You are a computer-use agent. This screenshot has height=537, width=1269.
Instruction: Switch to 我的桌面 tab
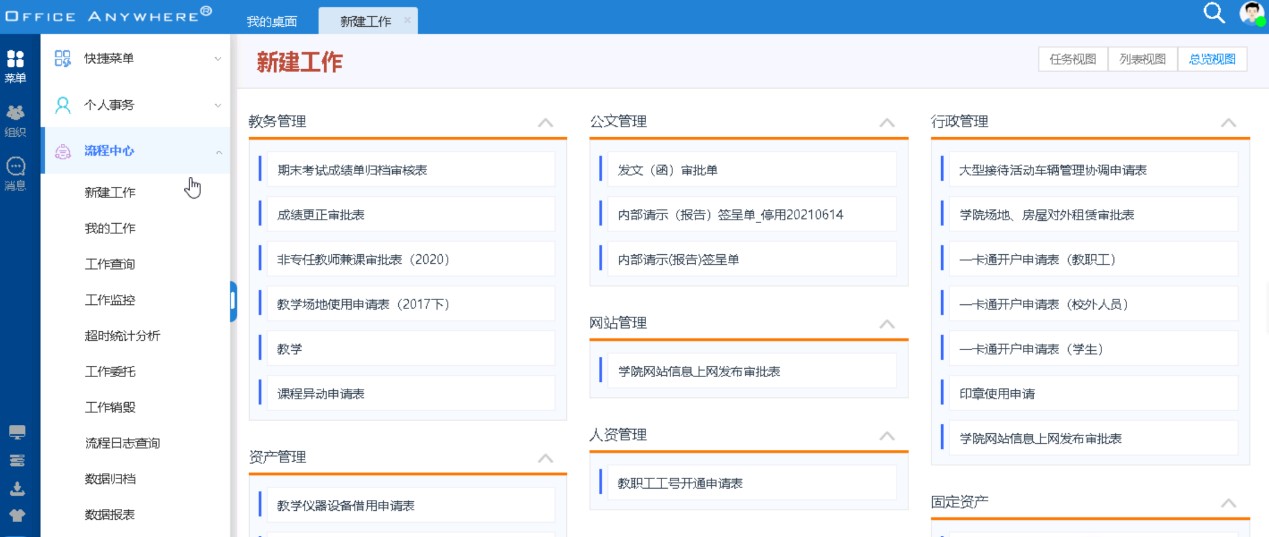272,20
